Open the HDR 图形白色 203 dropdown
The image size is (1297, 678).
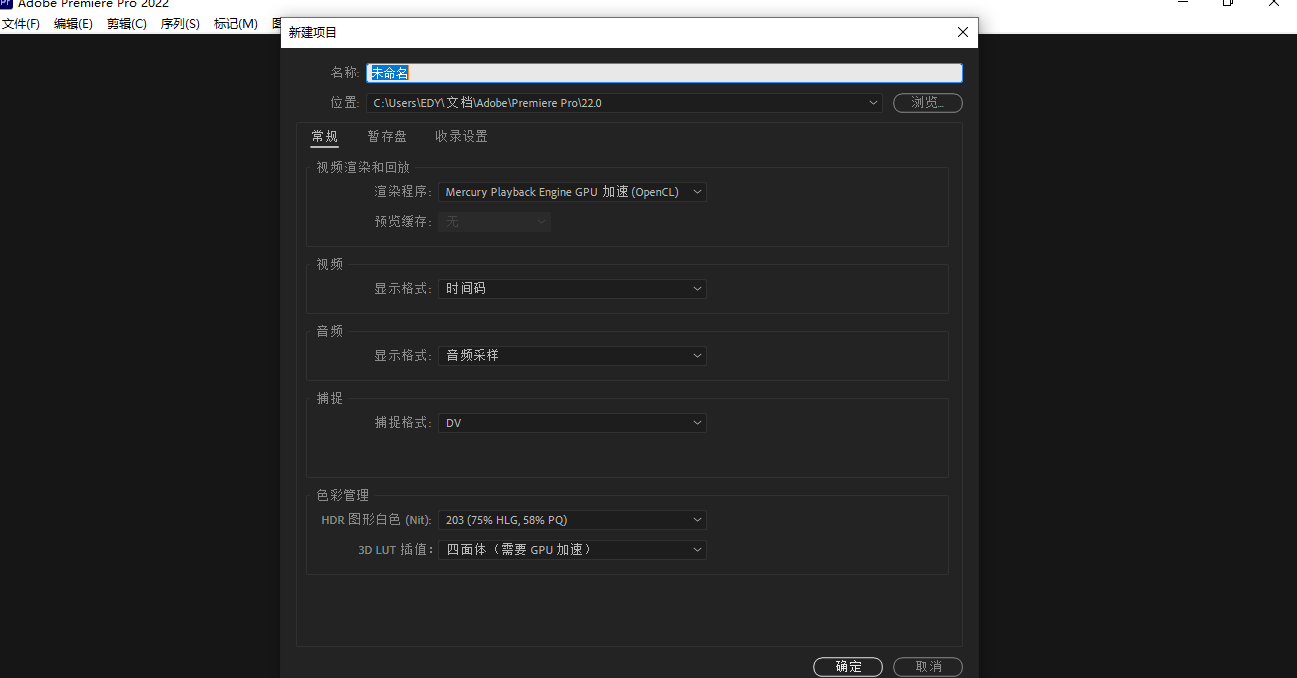click(x=572, y=520)
